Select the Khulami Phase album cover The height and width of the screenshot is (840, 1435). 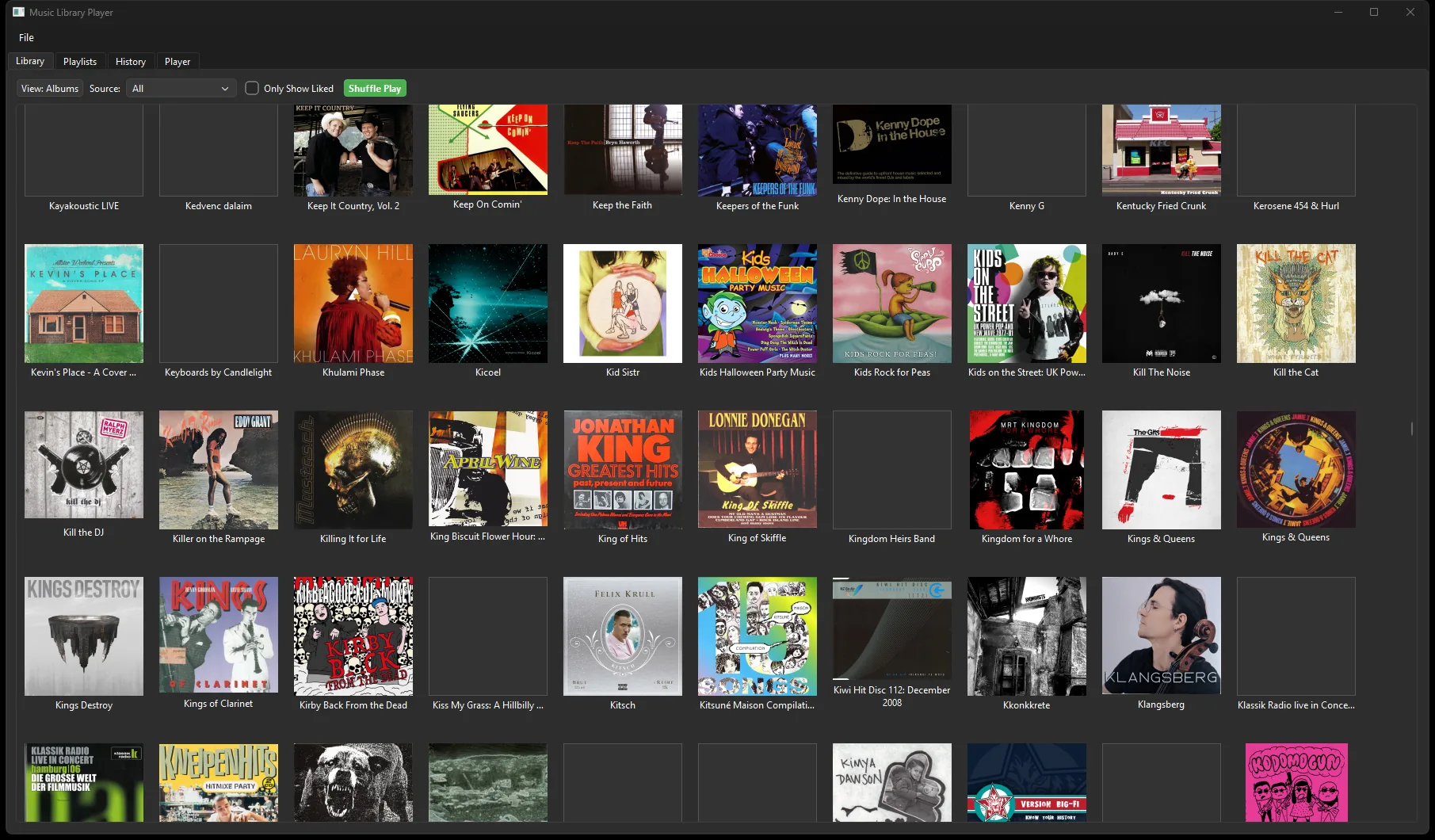click(353, 304)
